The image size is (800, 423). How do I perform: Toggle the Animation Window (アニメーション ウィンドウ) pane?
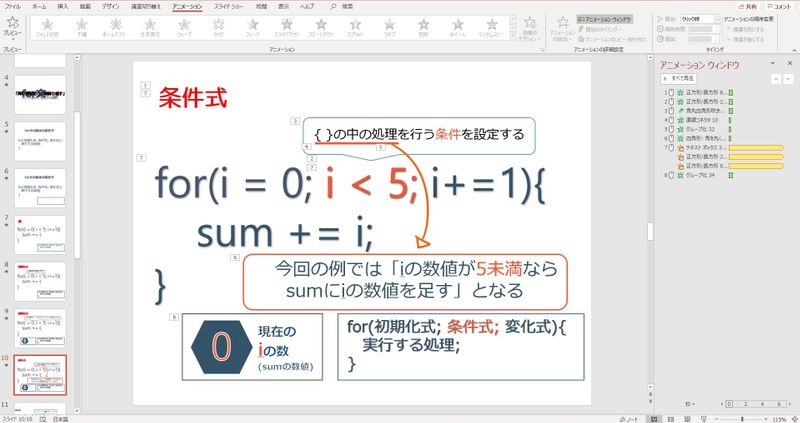pos(603,18)
